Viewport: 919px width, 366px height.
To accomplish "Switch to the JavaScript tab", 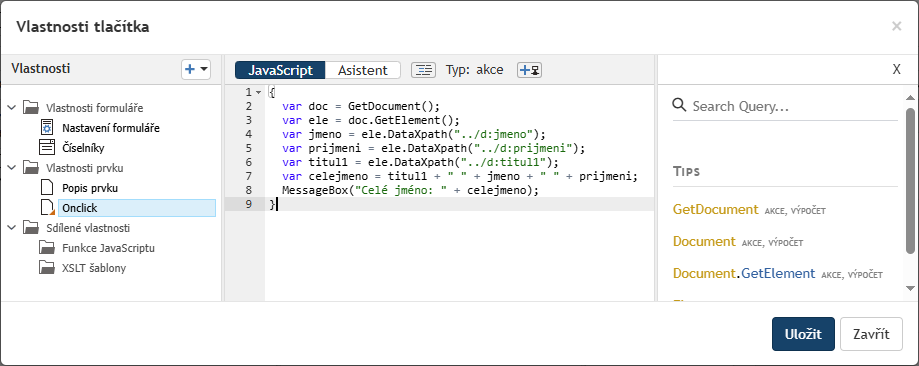I will tap(280, 70).
